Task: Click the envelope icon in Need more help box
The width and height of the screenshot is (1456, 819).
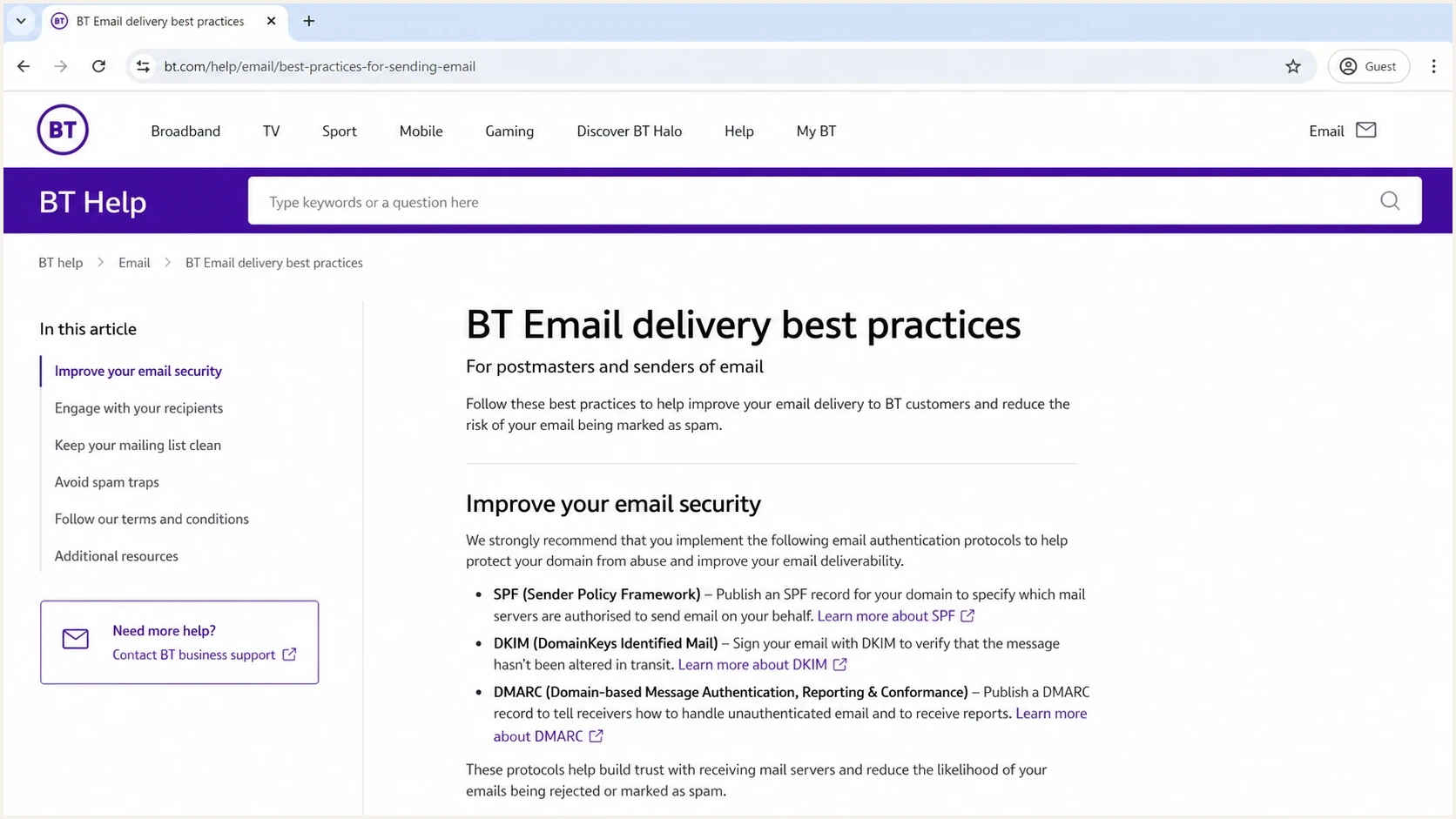Action: pos(76,639)
